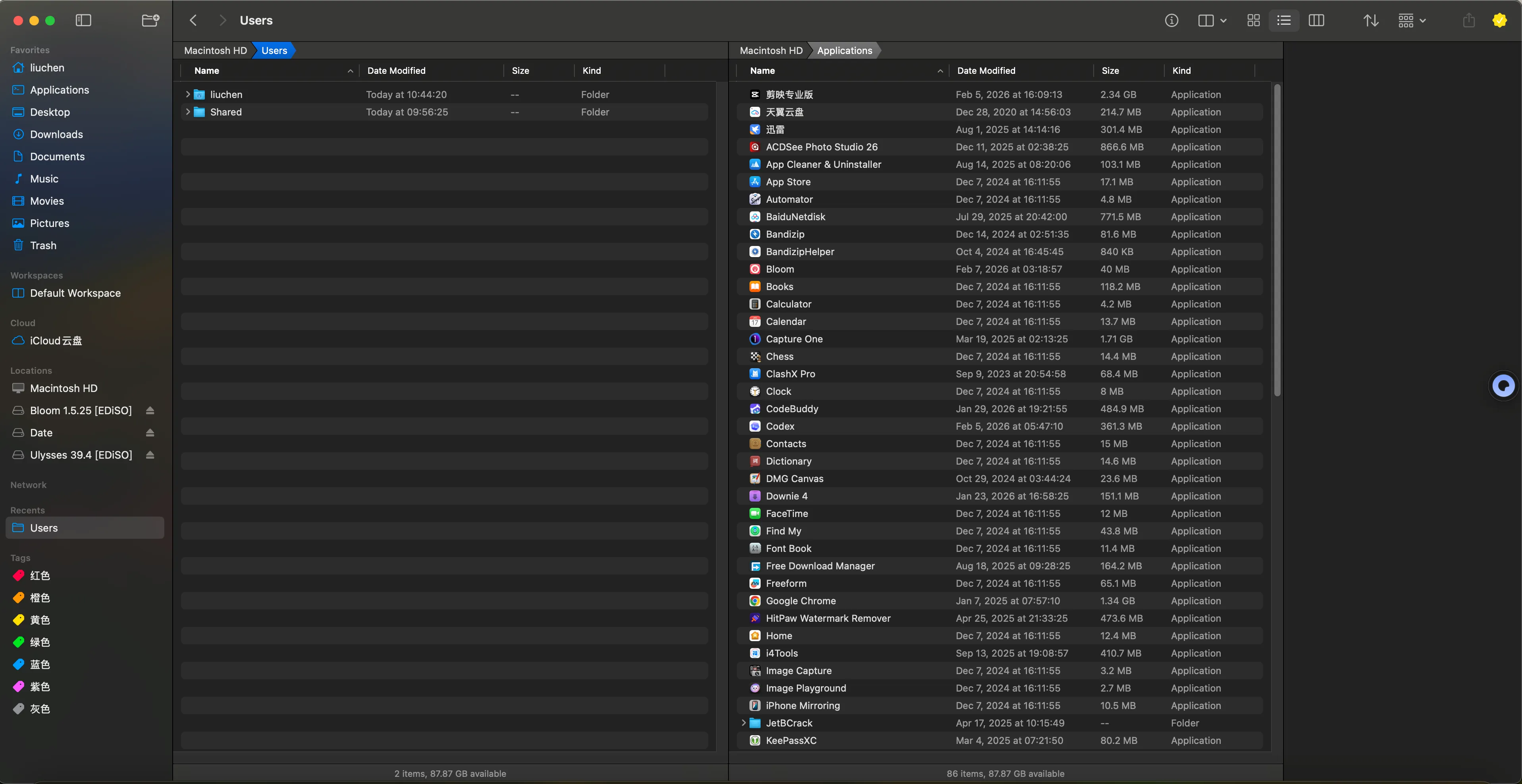Select Macintosh HD breadcrumb in right pane
The image size is (1522, 784).
pyautogui.click(x=771, y=51)
